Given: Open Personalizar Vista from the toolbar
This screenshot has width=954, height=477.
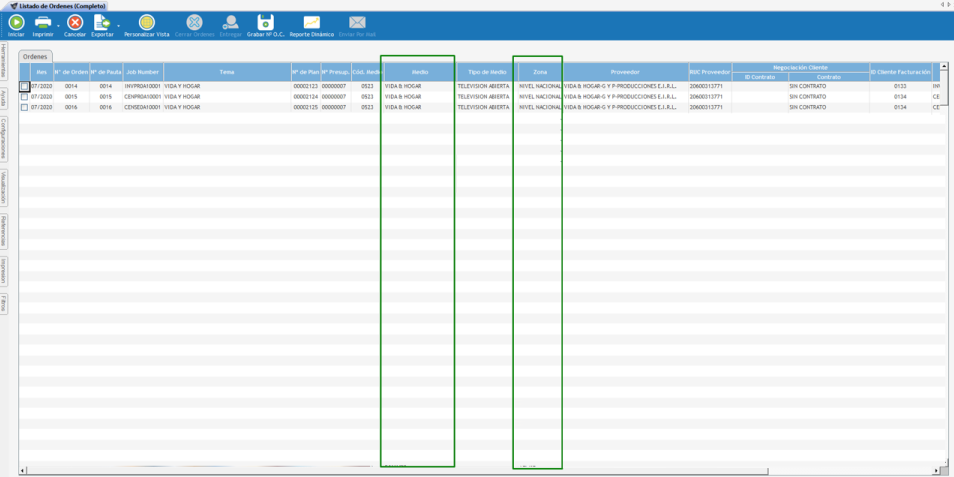Looking at the screenshot, I should pyautogui.click(x=146, y=22).
